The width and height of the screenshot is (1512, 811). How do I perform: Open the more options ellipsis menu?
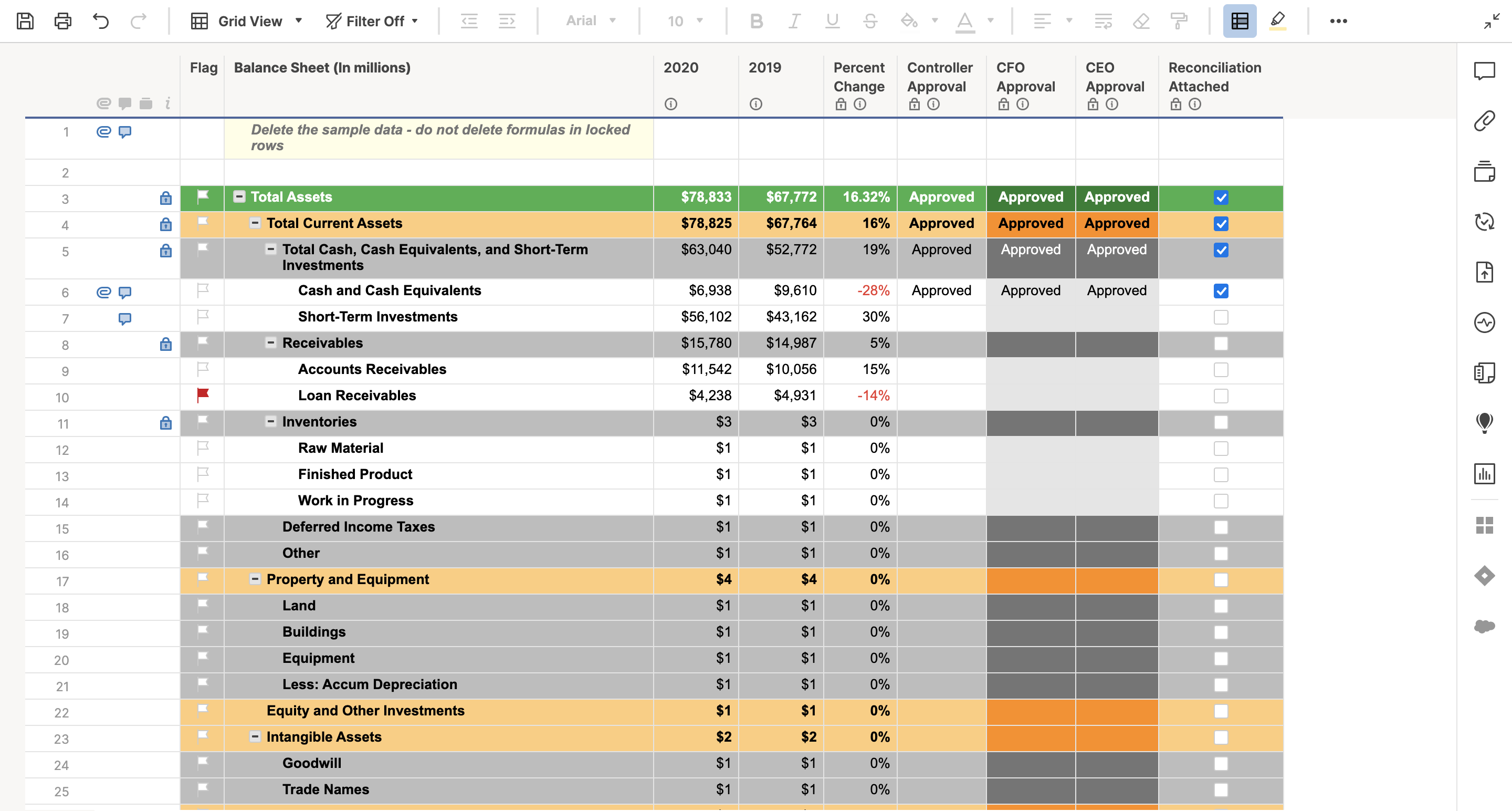(1338, 21)
